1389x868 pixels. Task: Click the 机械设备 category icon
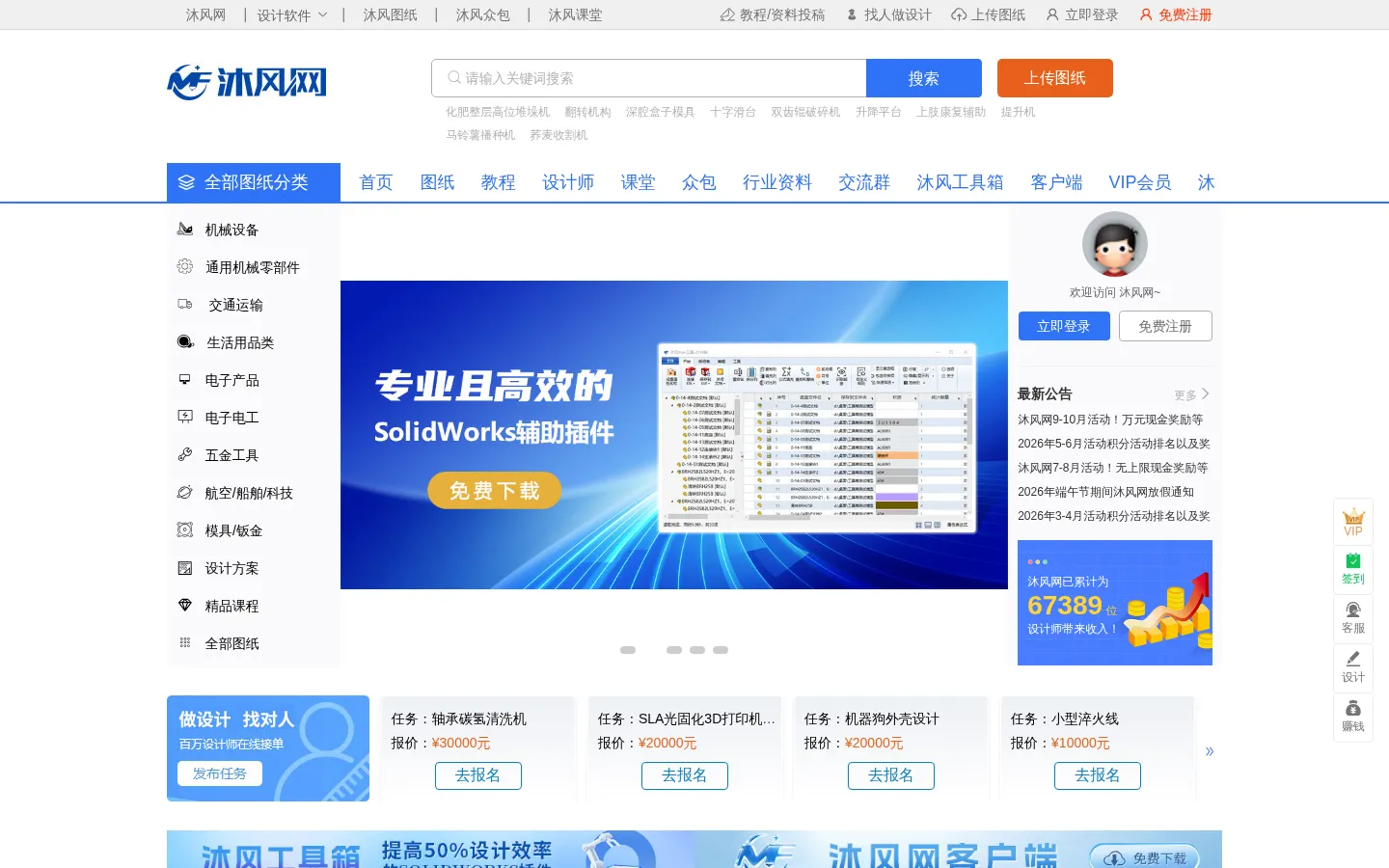(x=185, y=229)
